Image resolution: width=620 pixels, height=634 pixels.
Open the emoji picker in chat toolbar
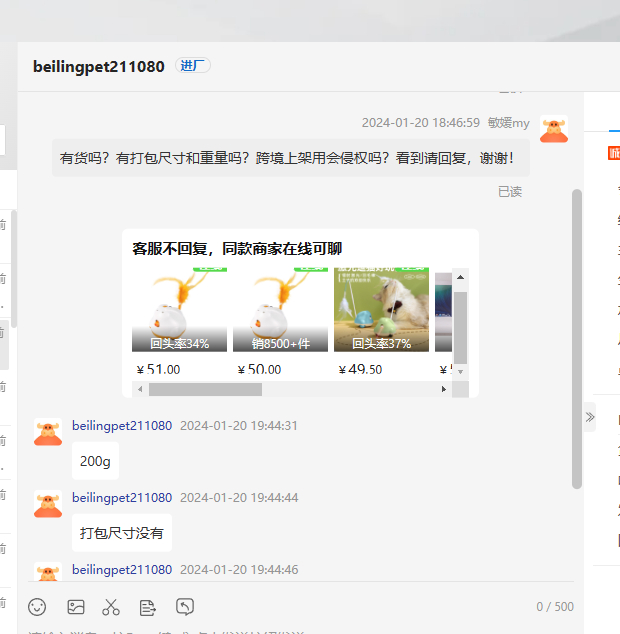(x=37, y=606)
